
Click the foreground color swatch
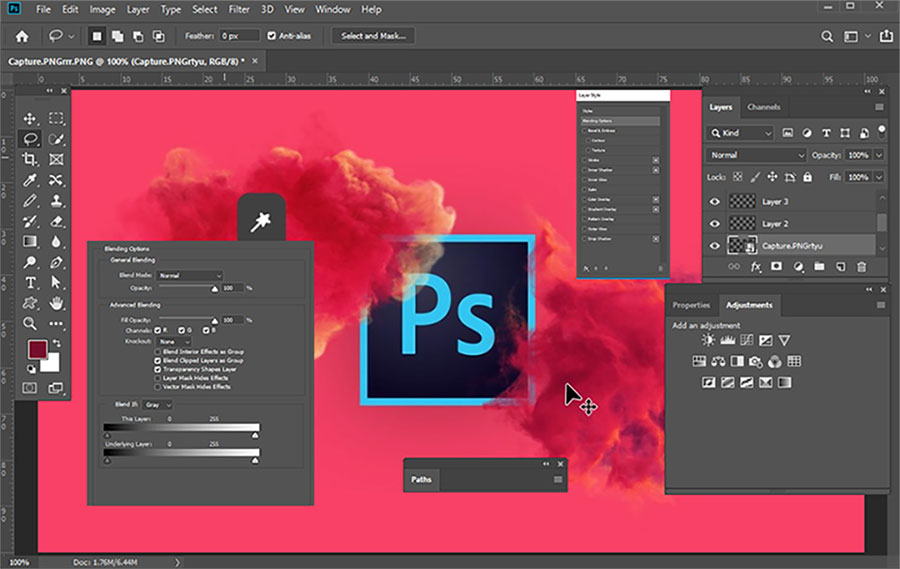[x=37, y=350]
